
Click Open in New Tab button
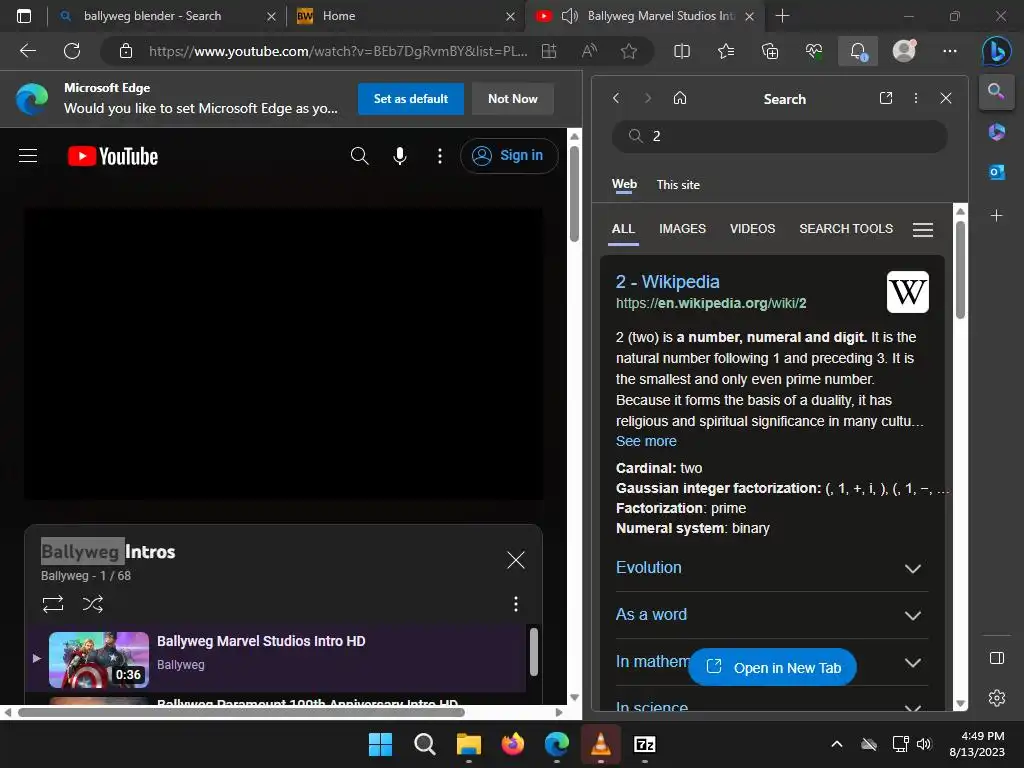[773, 667]
